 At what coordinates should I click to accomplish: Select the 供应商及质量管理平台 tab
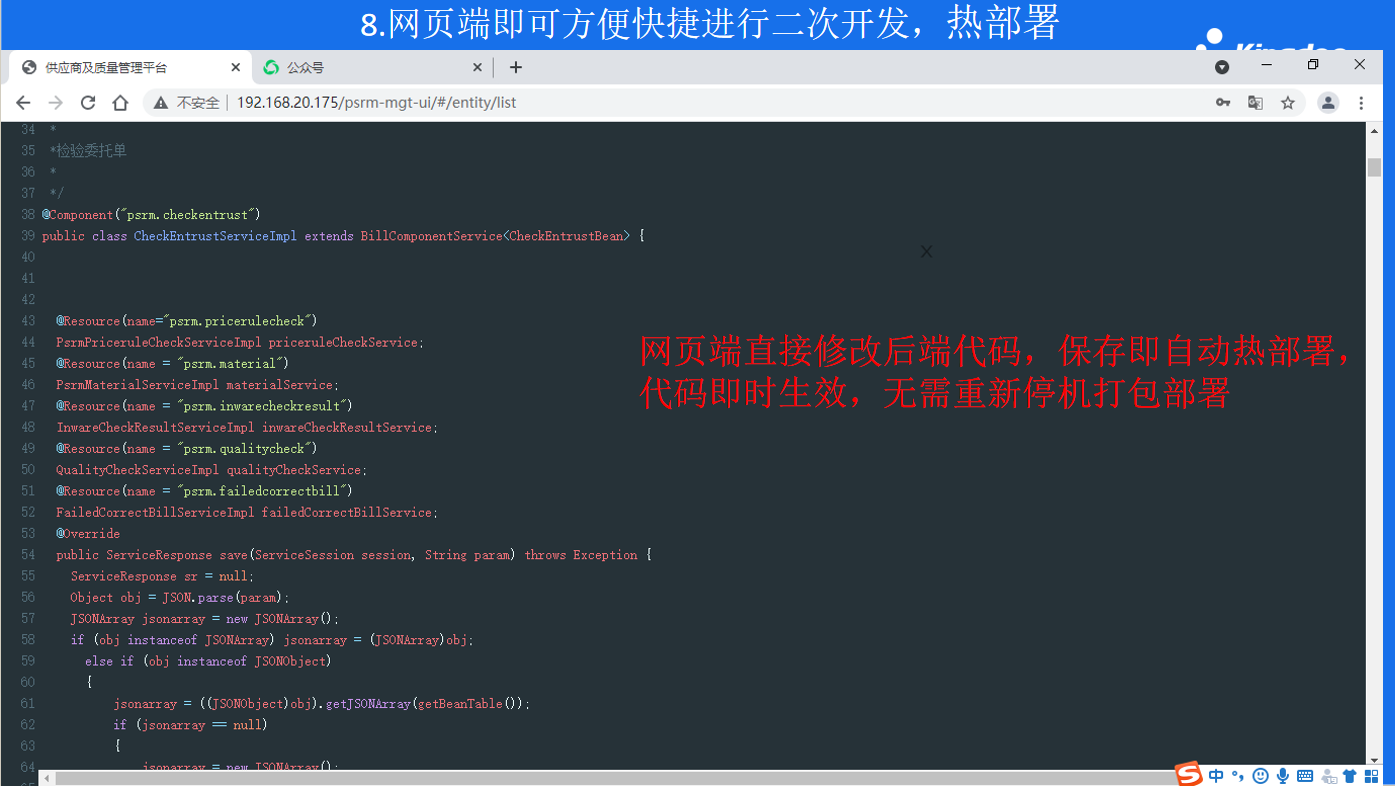tap(120, 68)
